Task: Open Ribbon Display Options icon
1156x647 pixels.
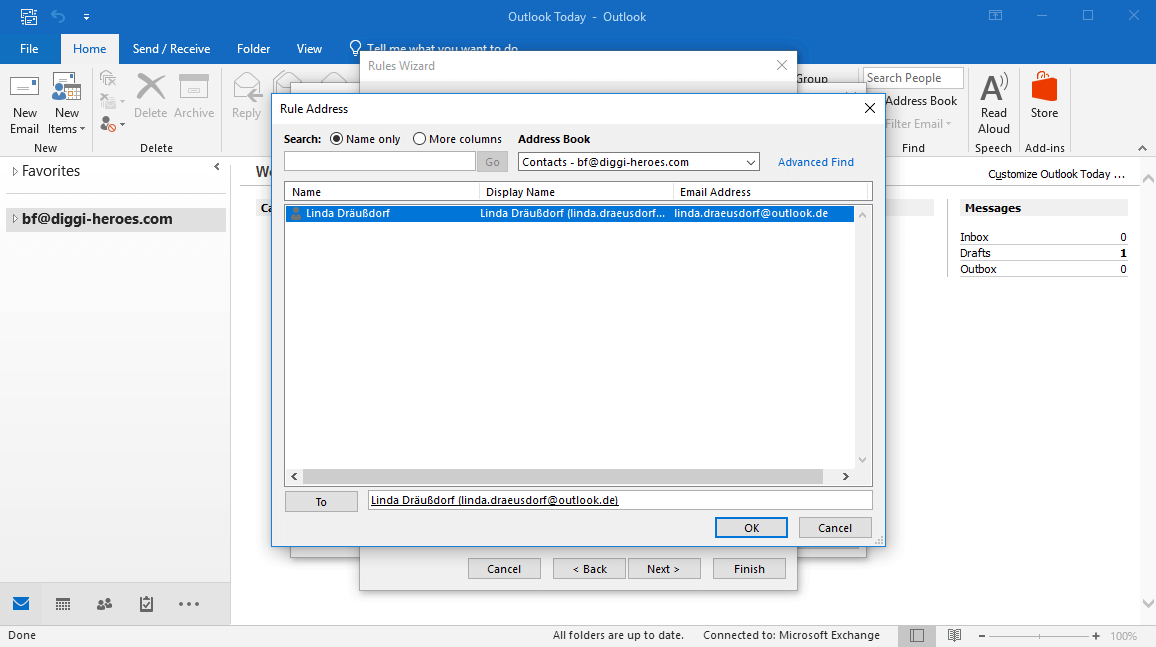Action: pyautogui.click(x=995, y=15)
